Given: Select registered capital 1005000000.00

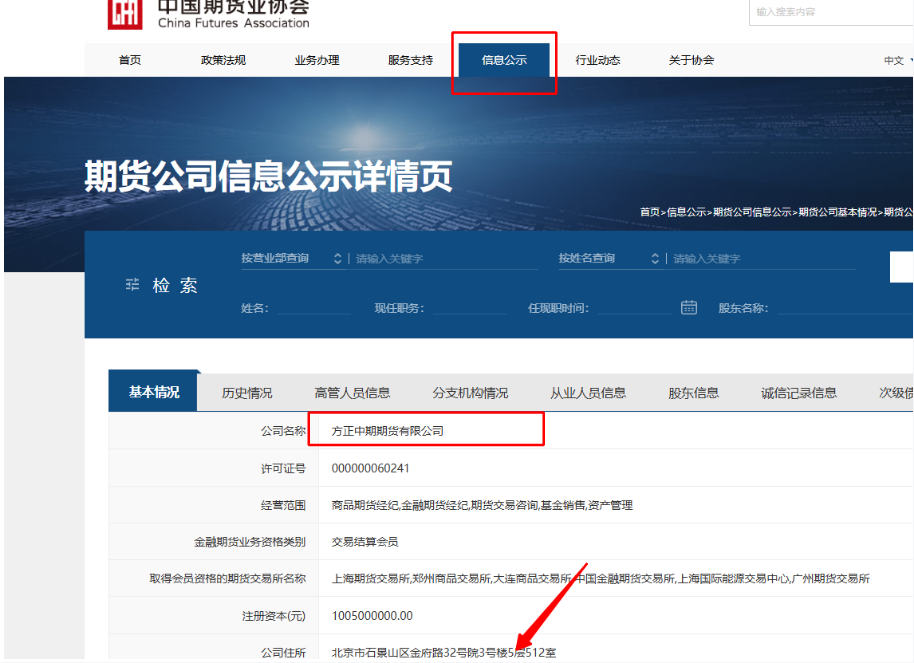Looking at the screenshot, I should [372, 616].
